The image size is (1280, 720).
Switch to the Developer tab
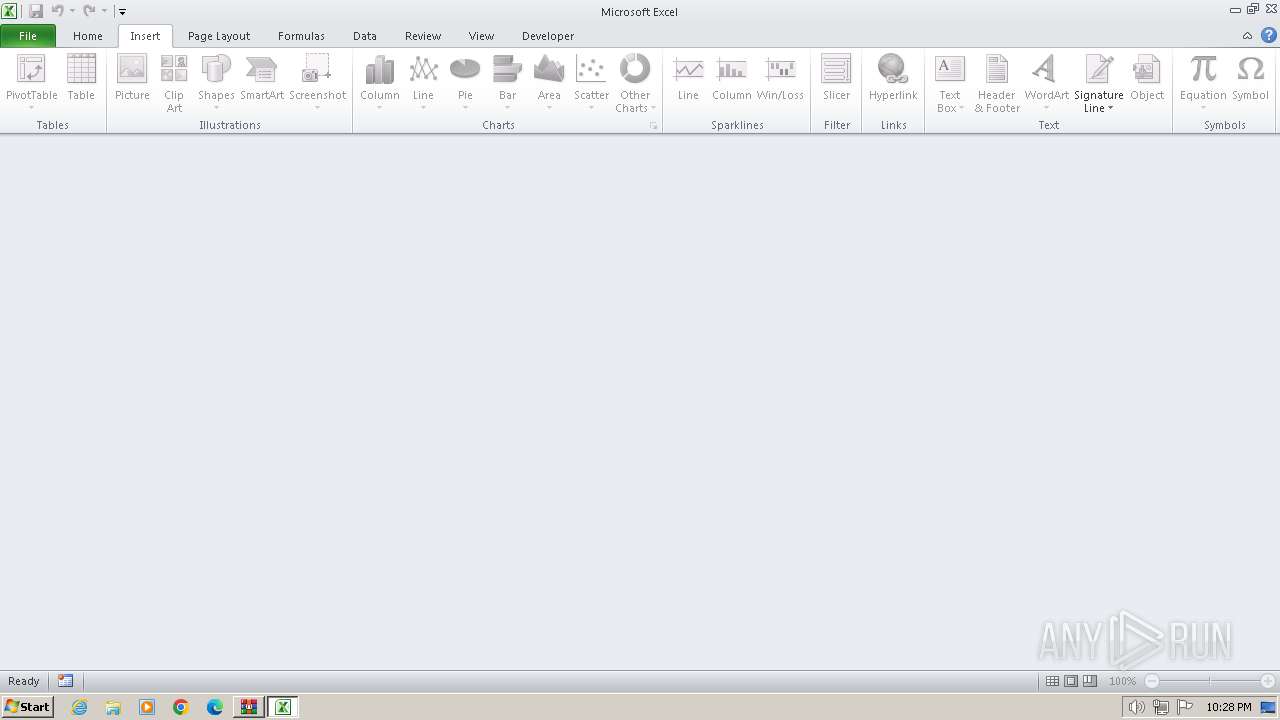pyautogui.click(x=548, y=36)
